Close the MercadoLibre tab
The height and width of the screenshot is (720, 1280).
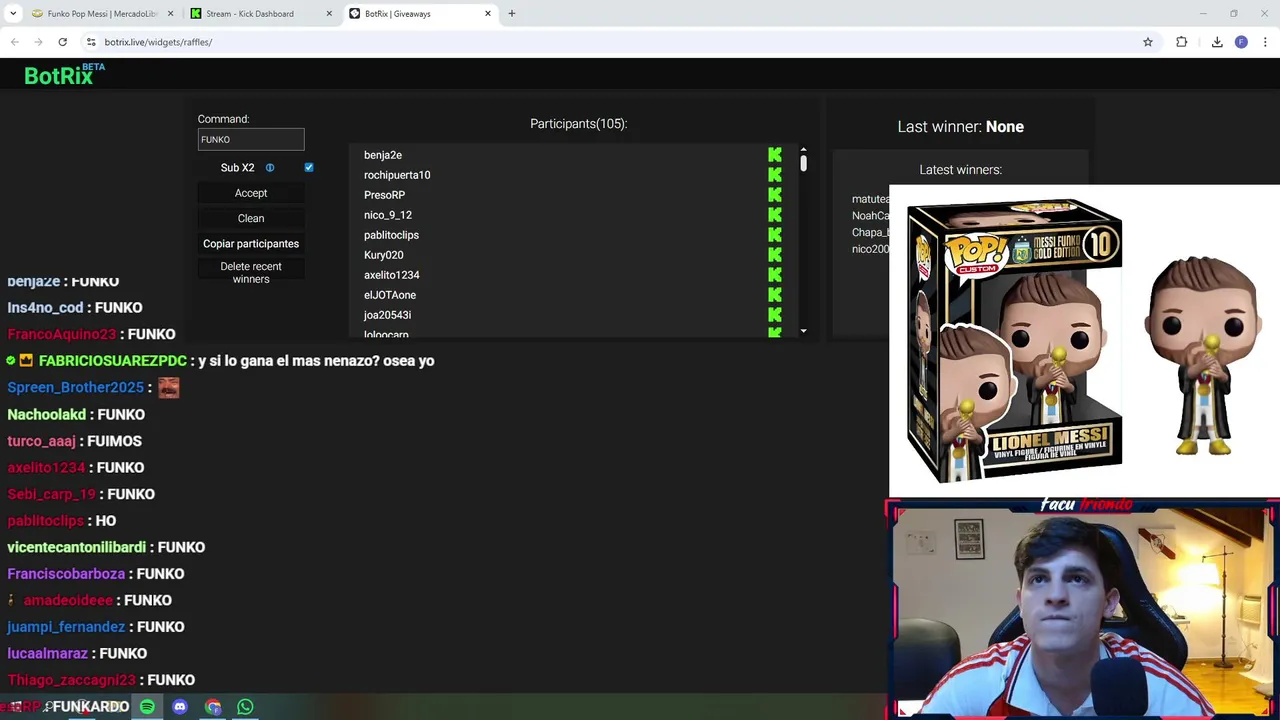(x=170, y=14)
